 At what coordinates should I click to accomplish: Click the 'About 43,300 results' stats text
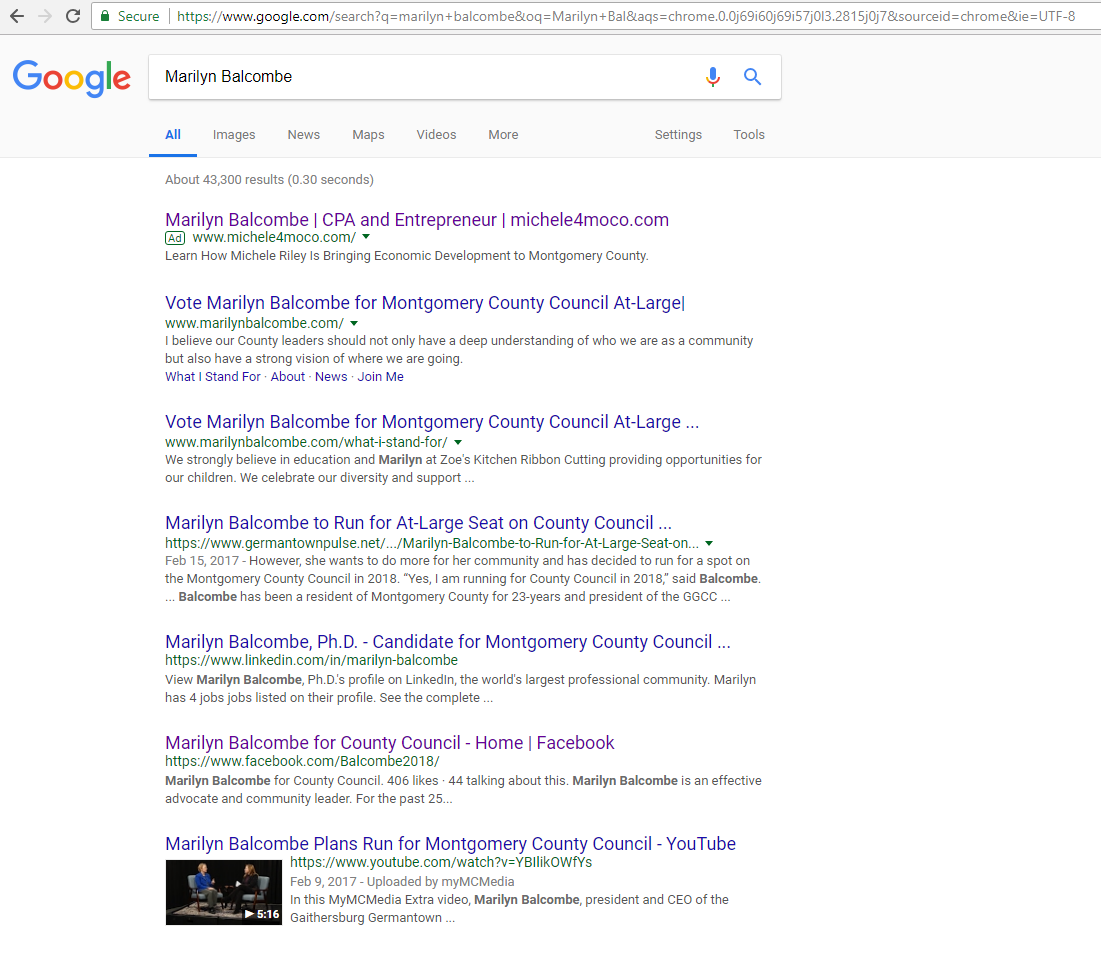tap(269, 180)
